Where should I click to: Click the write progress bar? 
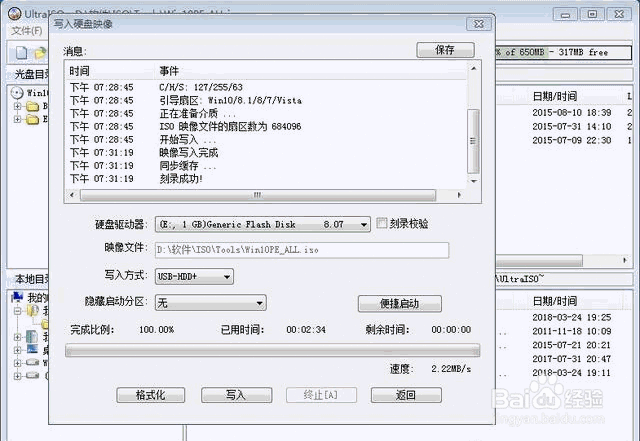tap(272, 350)
